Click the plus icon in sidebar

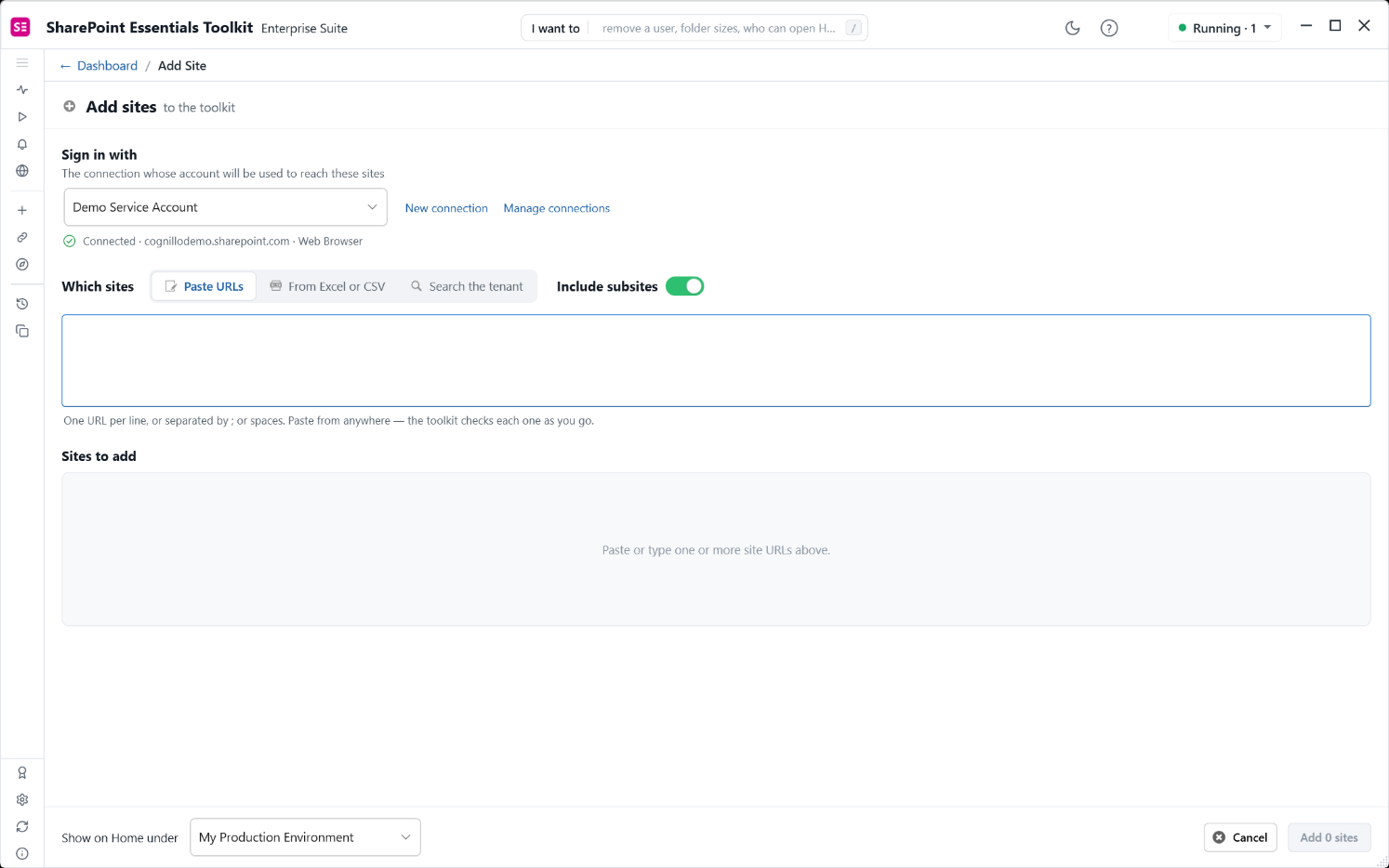22,210
